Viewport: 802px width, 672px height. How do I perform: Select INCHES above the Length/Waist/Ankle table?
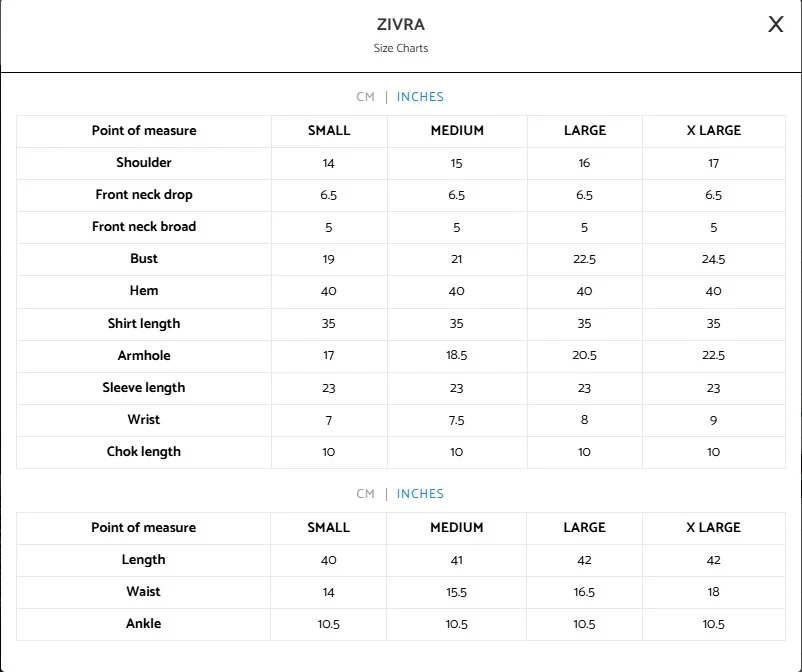coord(420,494)
